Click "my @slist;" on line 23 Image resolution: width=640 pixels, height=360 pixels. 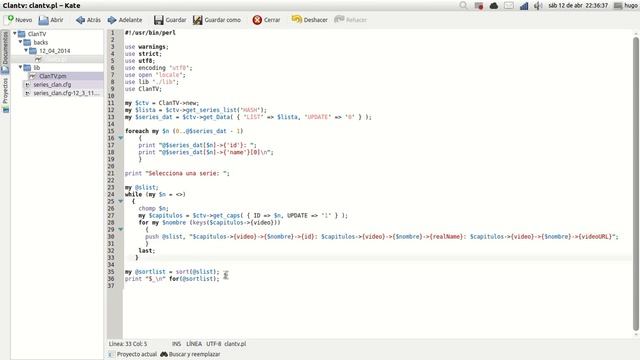point(142,187)
